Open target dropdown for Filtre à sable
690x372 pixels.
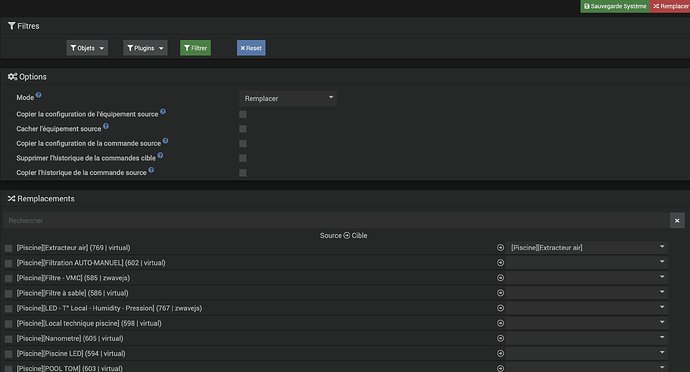click(x=587, y=293)
